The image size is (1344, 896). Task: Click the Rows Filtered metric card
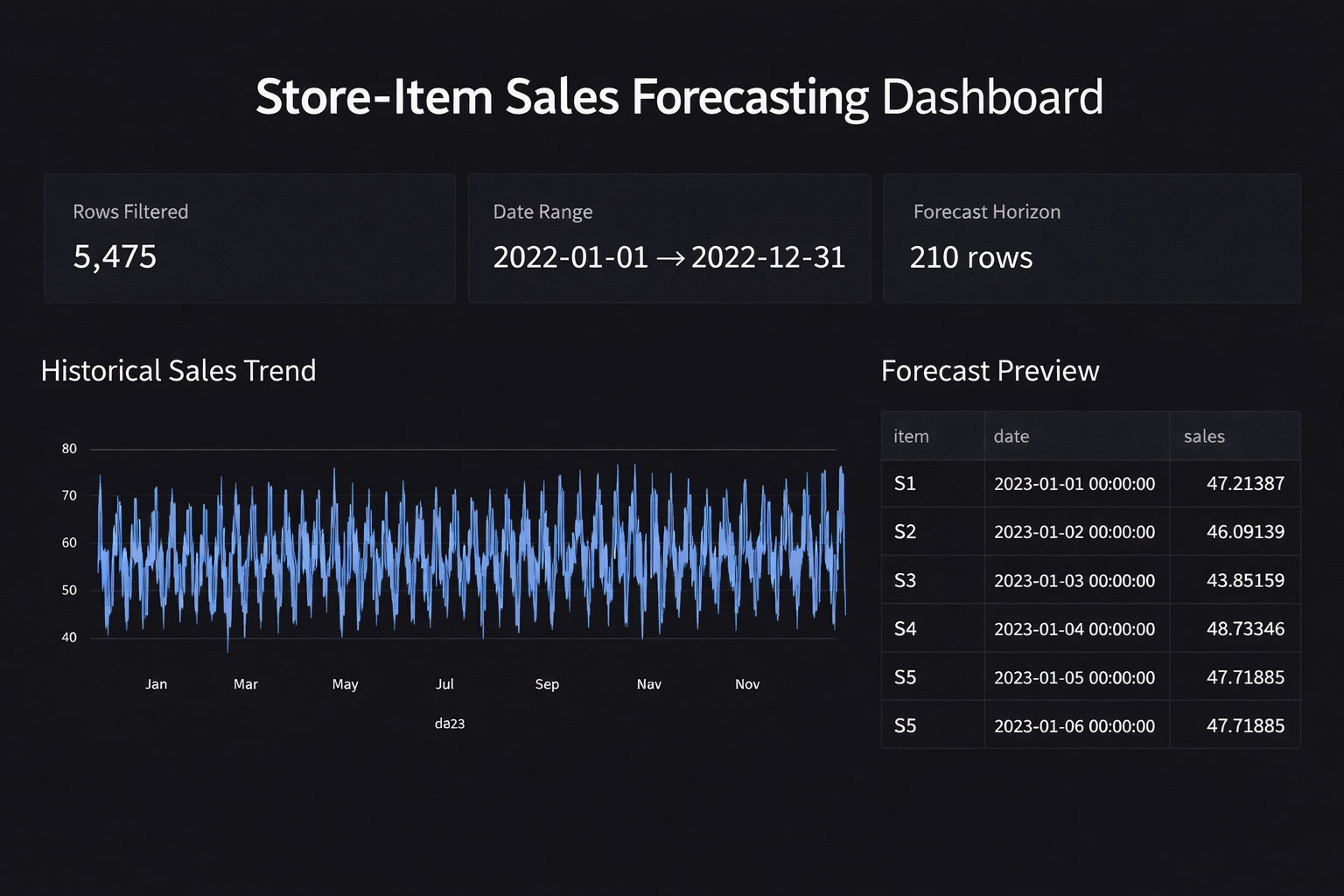(249, 238)
